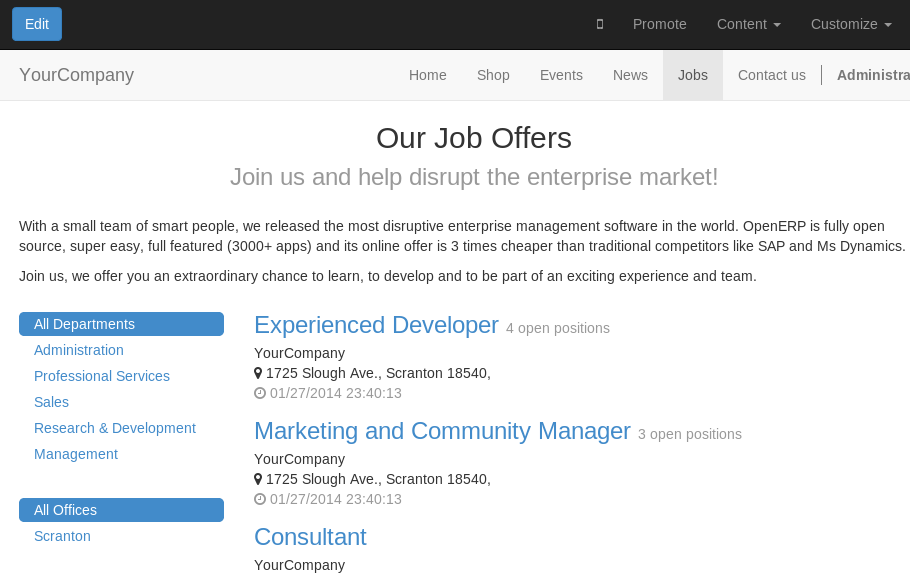Click clock icon under Experienced Developer
The width and height of the screenshot is (910, 573).
(260, 393)
